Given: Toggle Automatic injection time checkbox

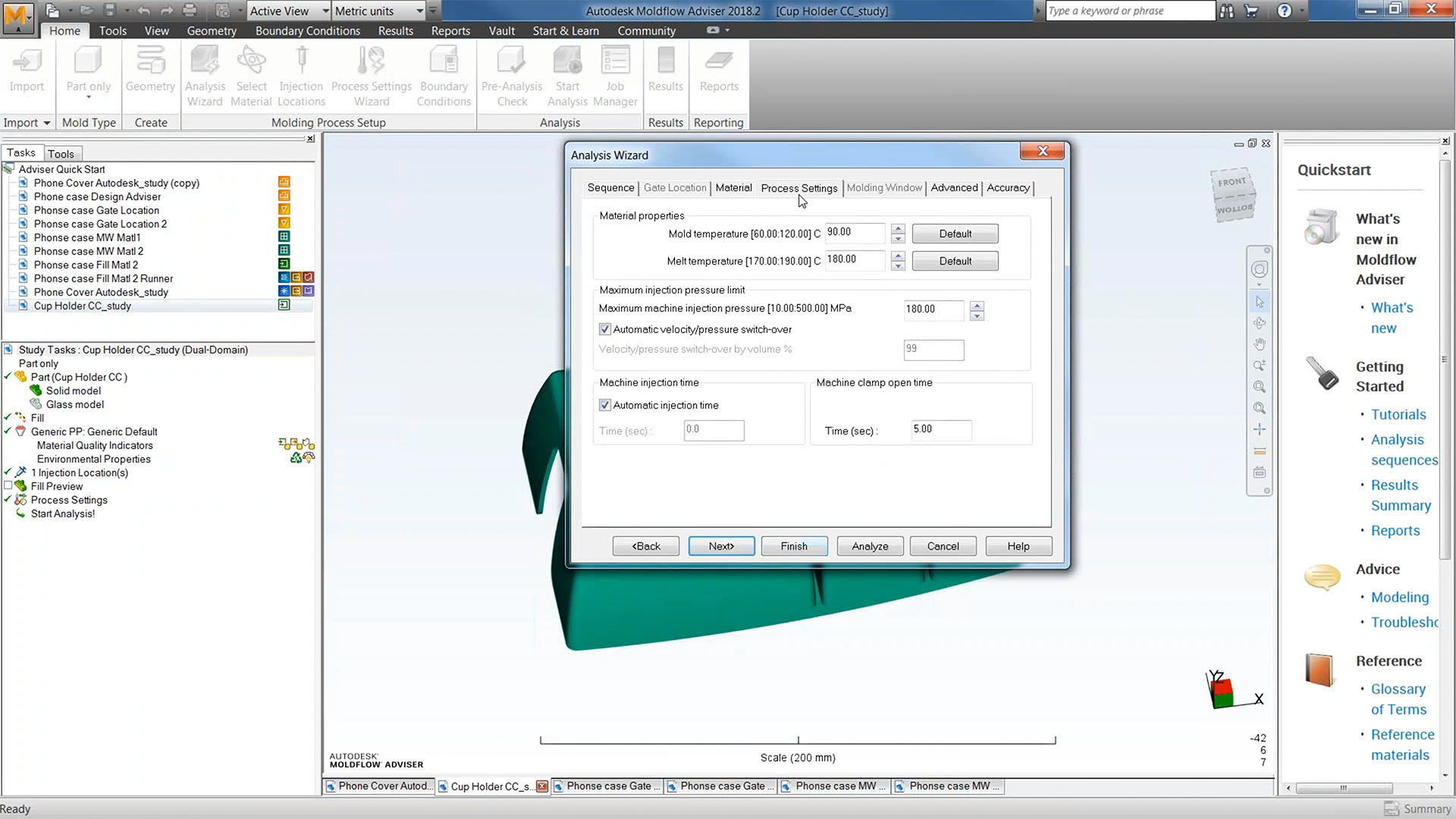Looking at the screenshot, I should pyautogui.click(x=605, y=405).
